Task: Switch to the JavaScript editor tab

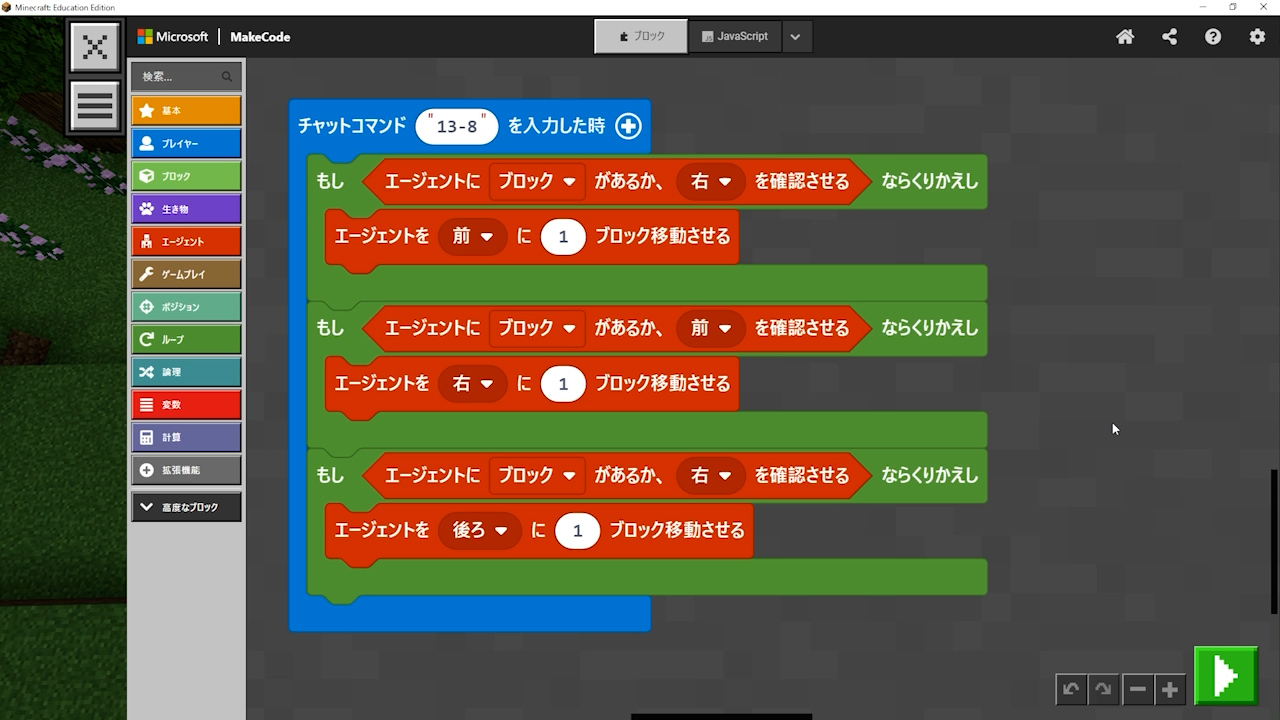Action: [x=735, y=36]
